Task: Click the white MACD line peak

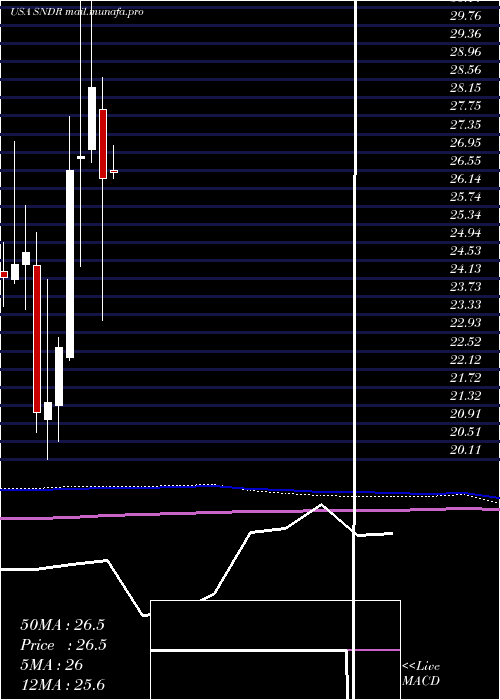Action: 321,505
